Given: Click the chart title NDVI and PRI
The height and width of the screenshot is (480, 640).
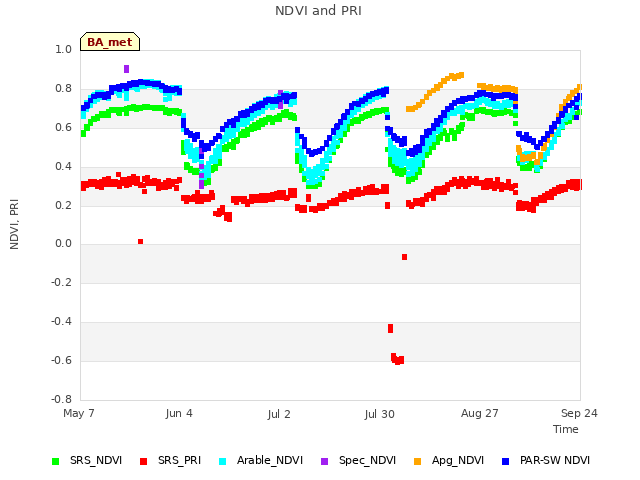Looking at the screenshot, I should (x=318, y=11).
